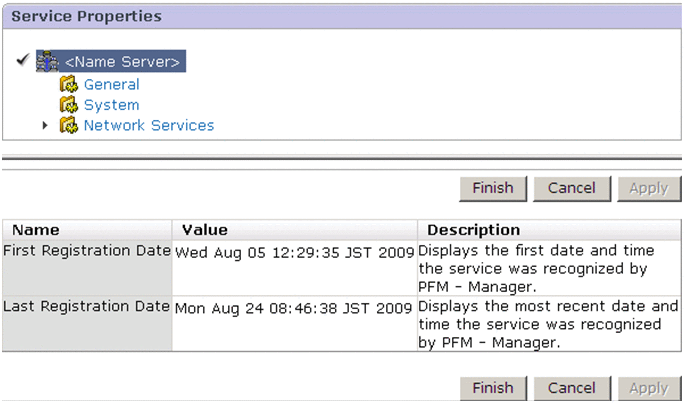Click Apply button below the properties table
This screenshot has height=405, width=685.
pyautogui.click(x=648, y=388)
